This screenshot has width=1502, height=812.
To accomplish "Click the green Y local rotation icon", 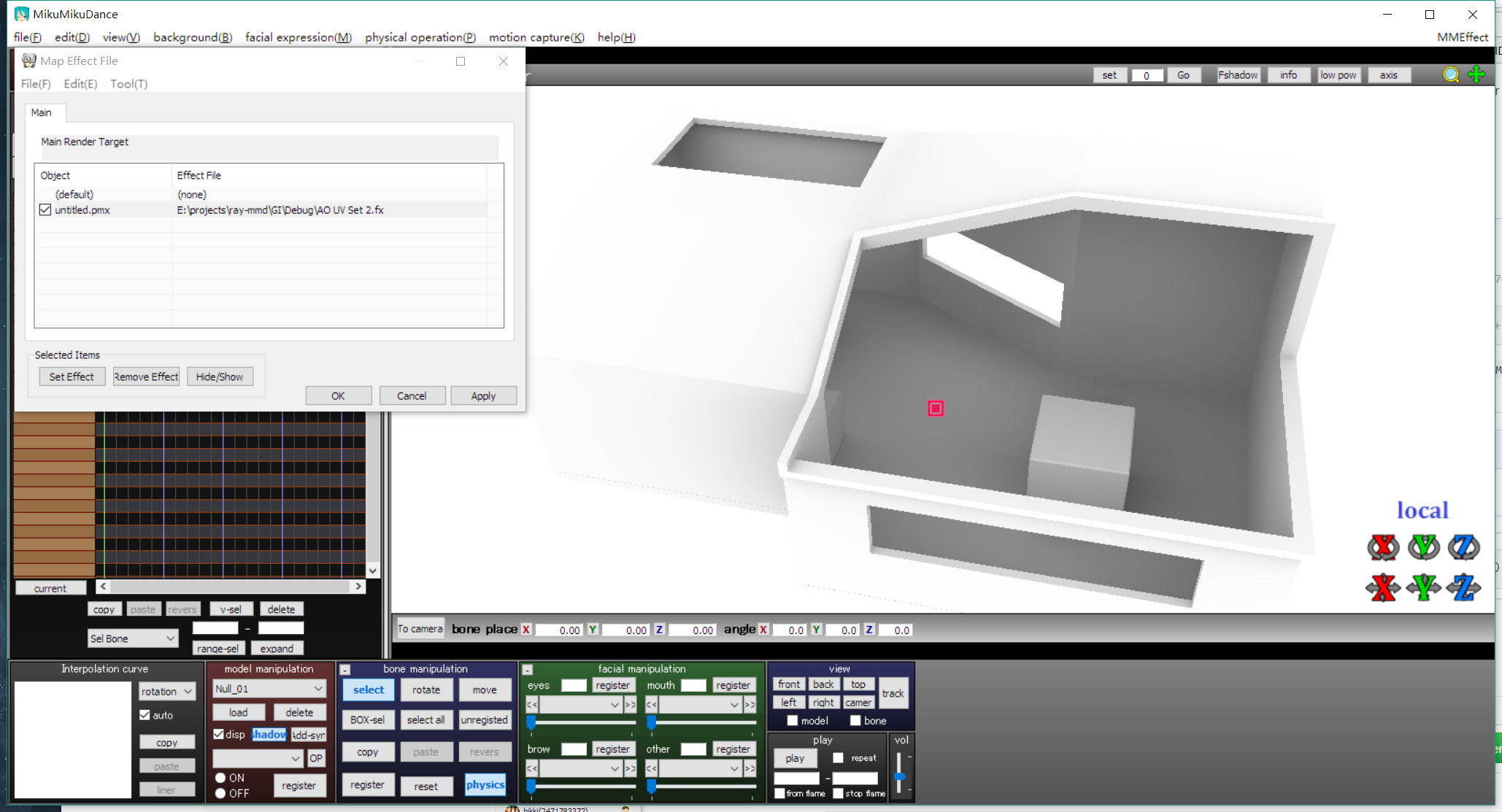I will (x=1423, y=547).
